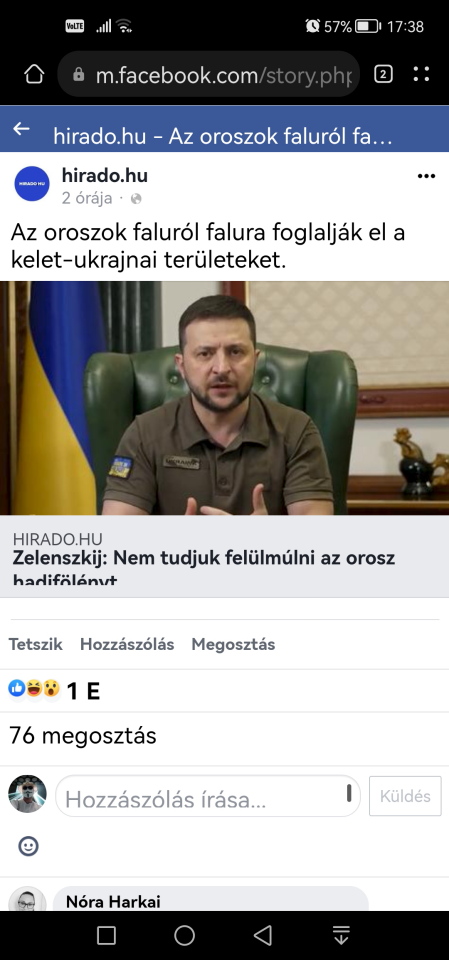Share the post via Megosztás
The width and height of the screenshot is (449, 960).
pyautogui.click(x=233, y=645)
